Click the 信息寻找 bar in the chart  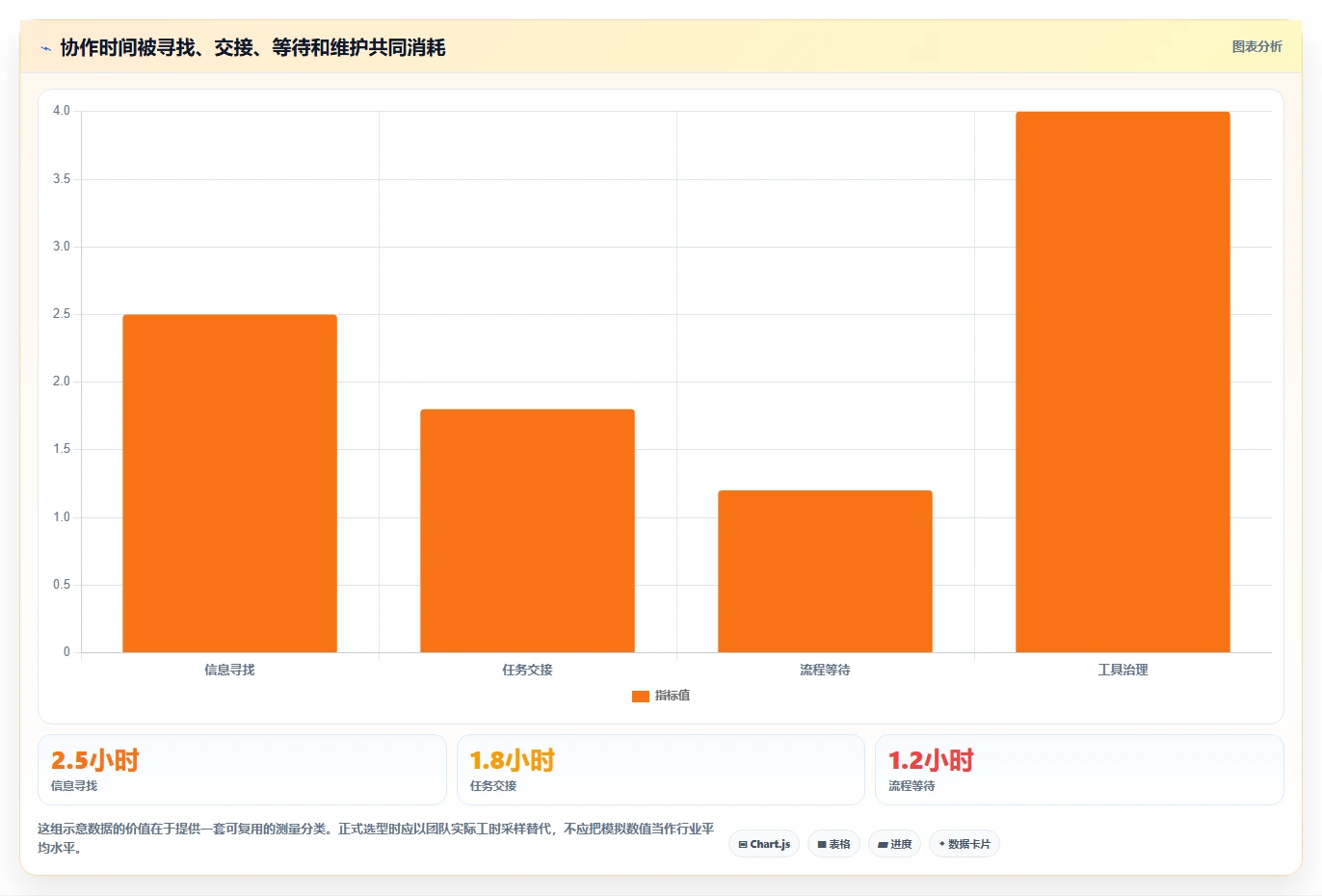coord(229,484)
